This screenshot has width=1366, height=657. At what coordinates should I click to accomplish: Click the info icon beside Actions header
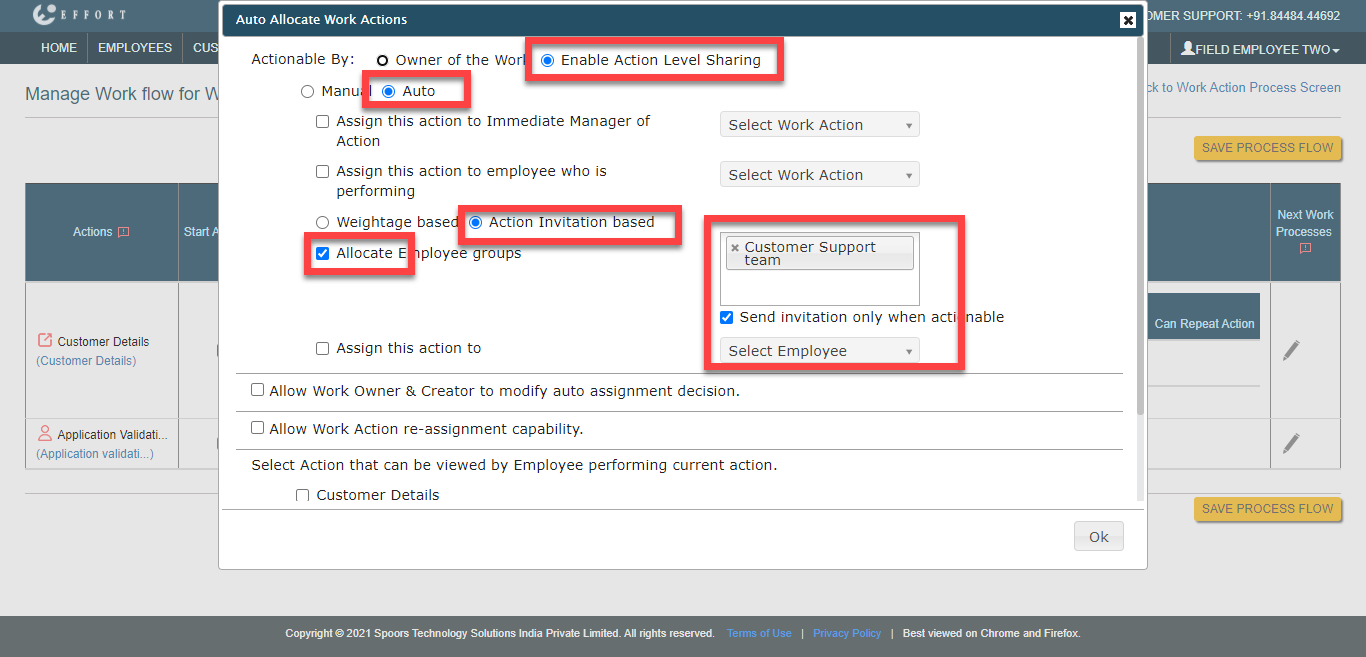[x=124, y=232]
